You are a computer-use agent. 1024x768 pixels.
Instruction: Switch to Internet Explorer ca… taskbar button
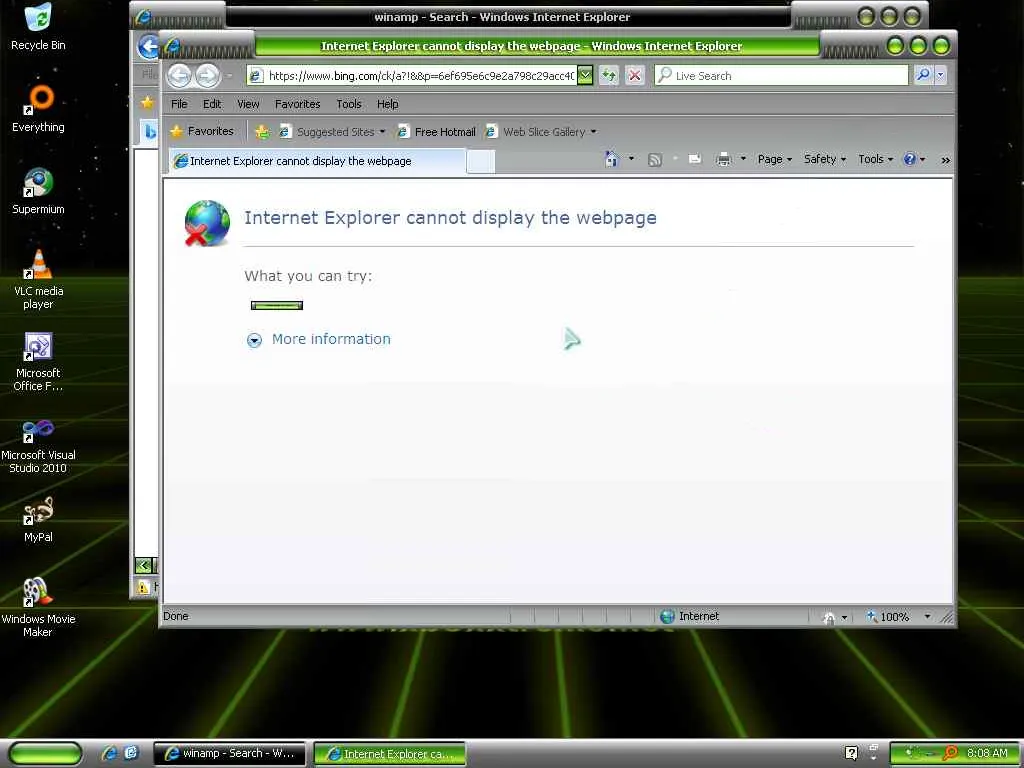[390, 754]
